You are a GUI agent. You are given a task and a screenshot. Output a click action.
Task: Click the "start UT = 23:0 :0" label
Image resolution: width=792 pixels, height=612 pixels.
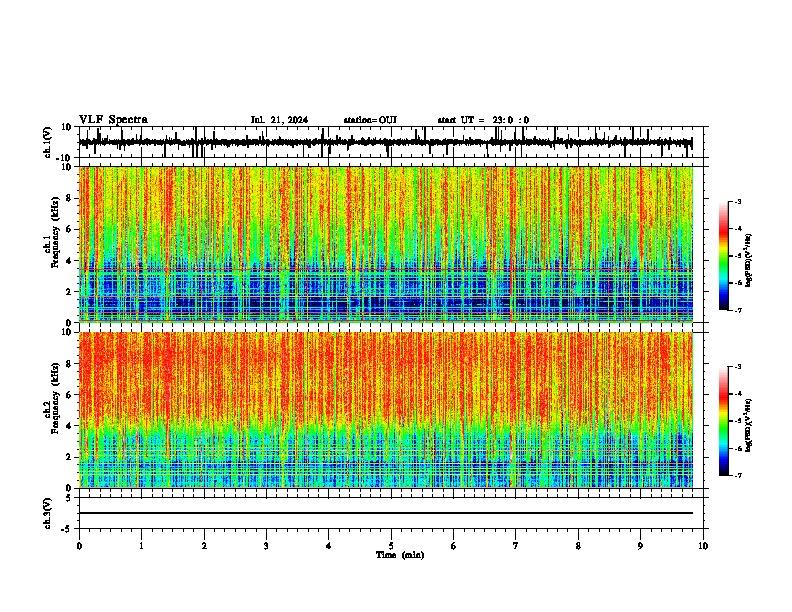(x=483, y=120)
